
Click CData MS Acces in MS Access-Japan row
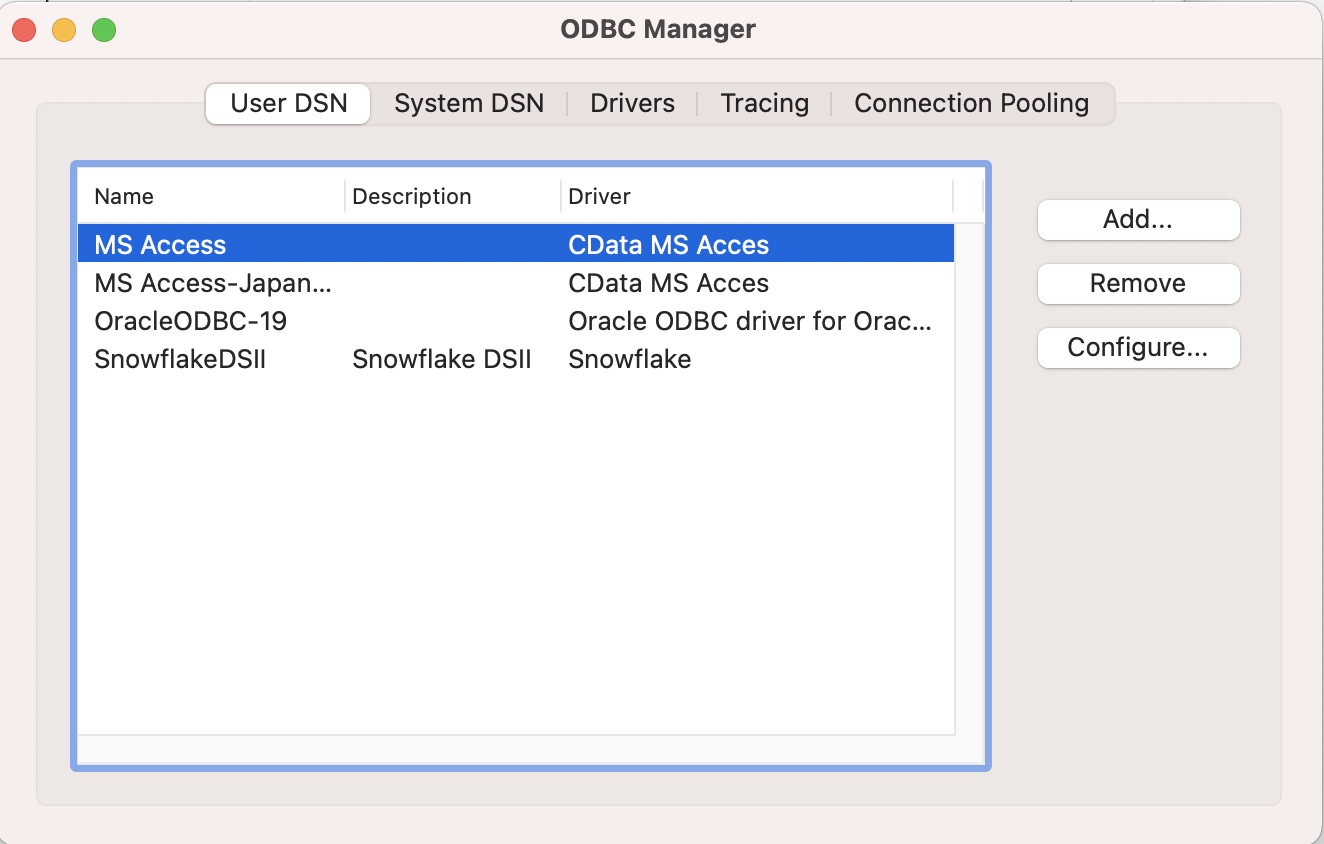click(668, 283)
